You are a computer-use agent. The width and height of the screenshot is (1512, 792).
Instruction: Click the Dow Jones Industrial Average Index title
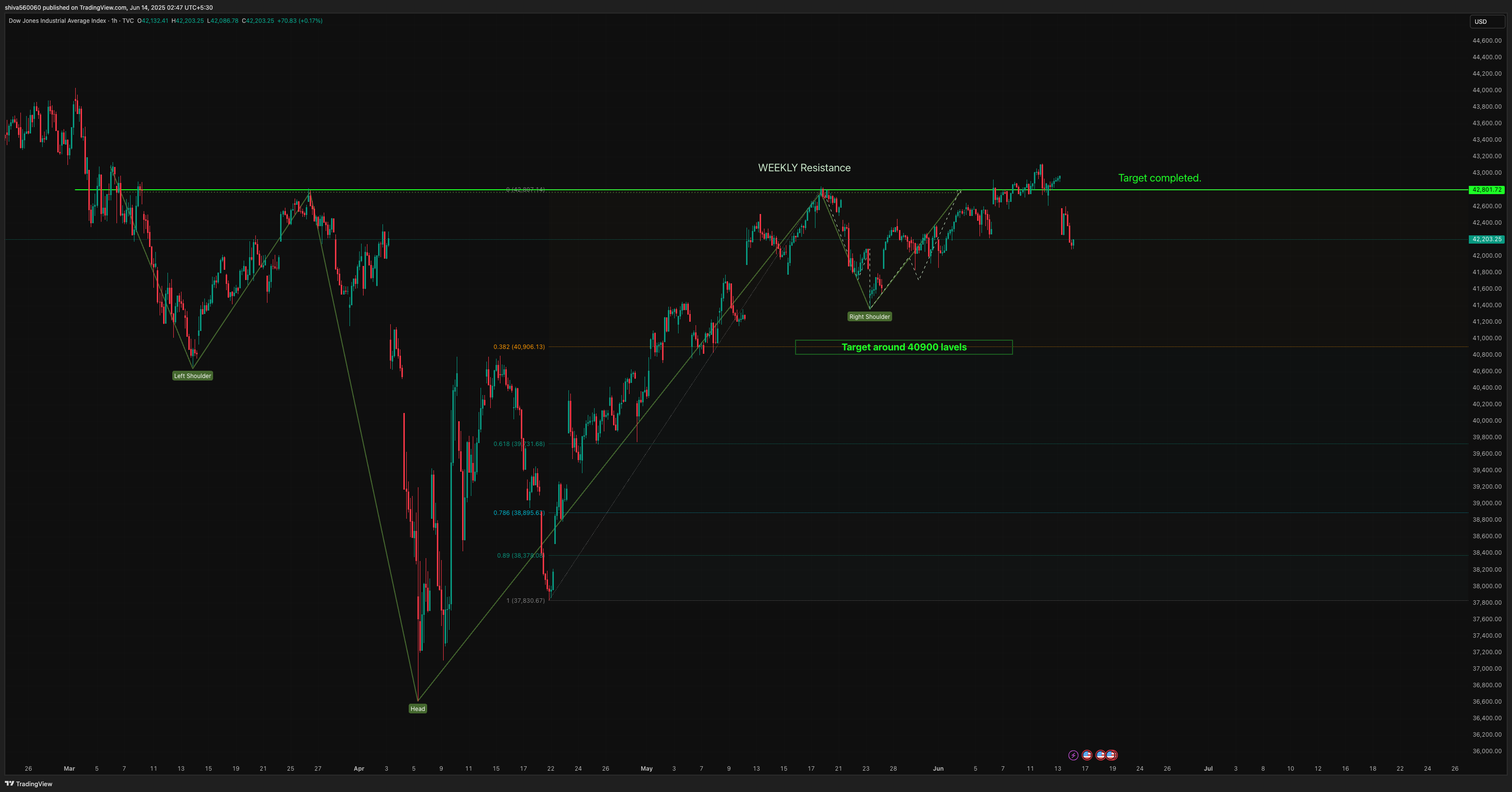58,20
